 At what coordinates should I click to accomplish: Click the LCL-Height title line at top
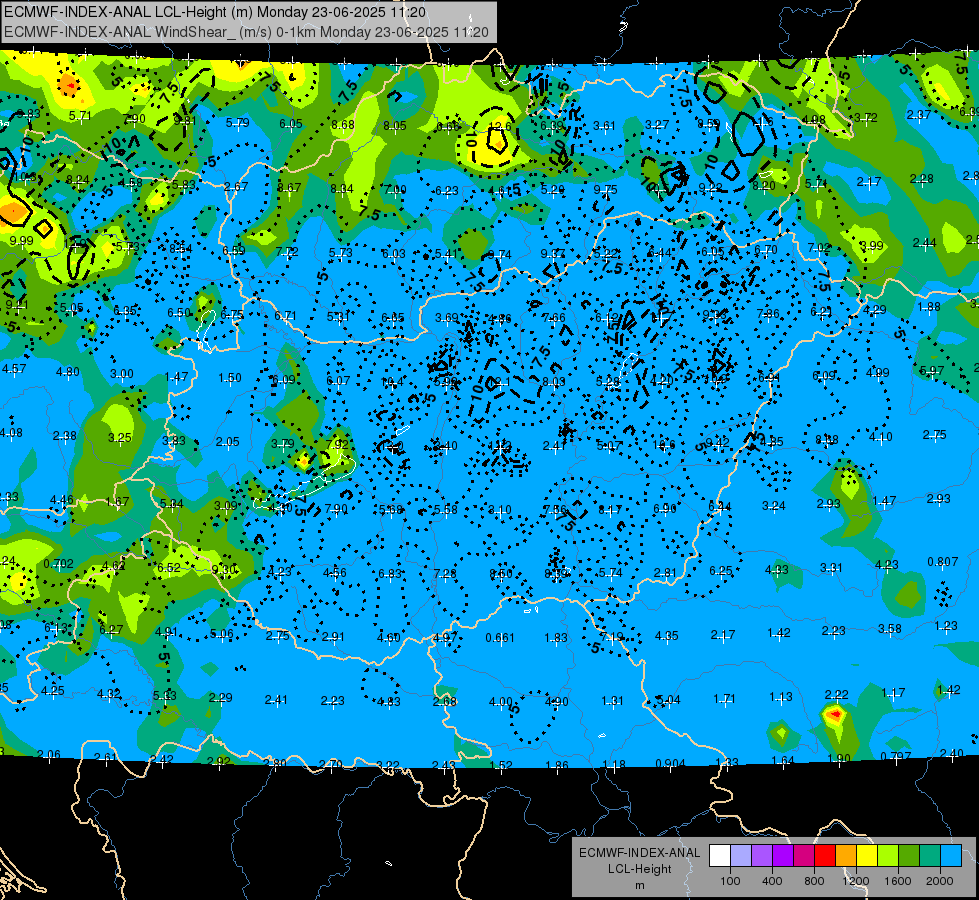215,12
